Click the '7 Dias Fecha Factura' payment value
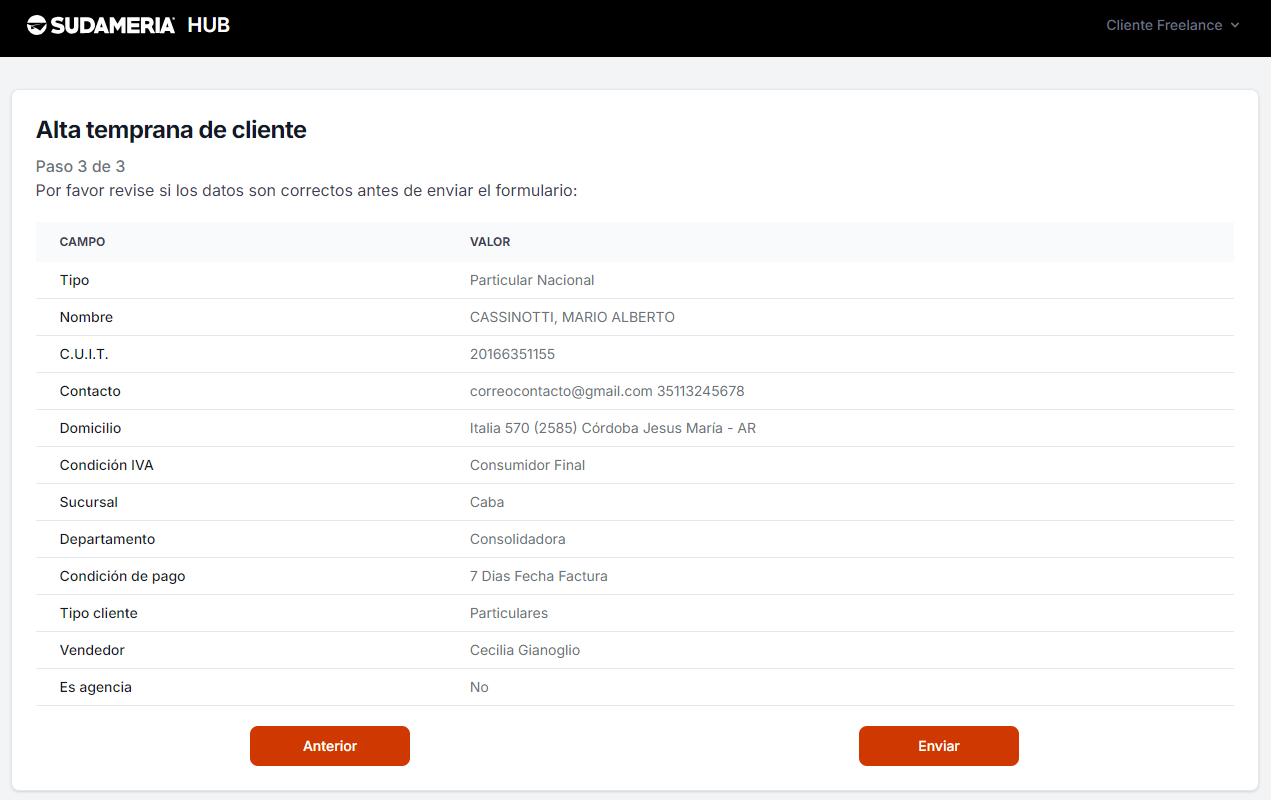This screenshot has height=800, width=1271. pyautogui.click(x=538, y=576)
